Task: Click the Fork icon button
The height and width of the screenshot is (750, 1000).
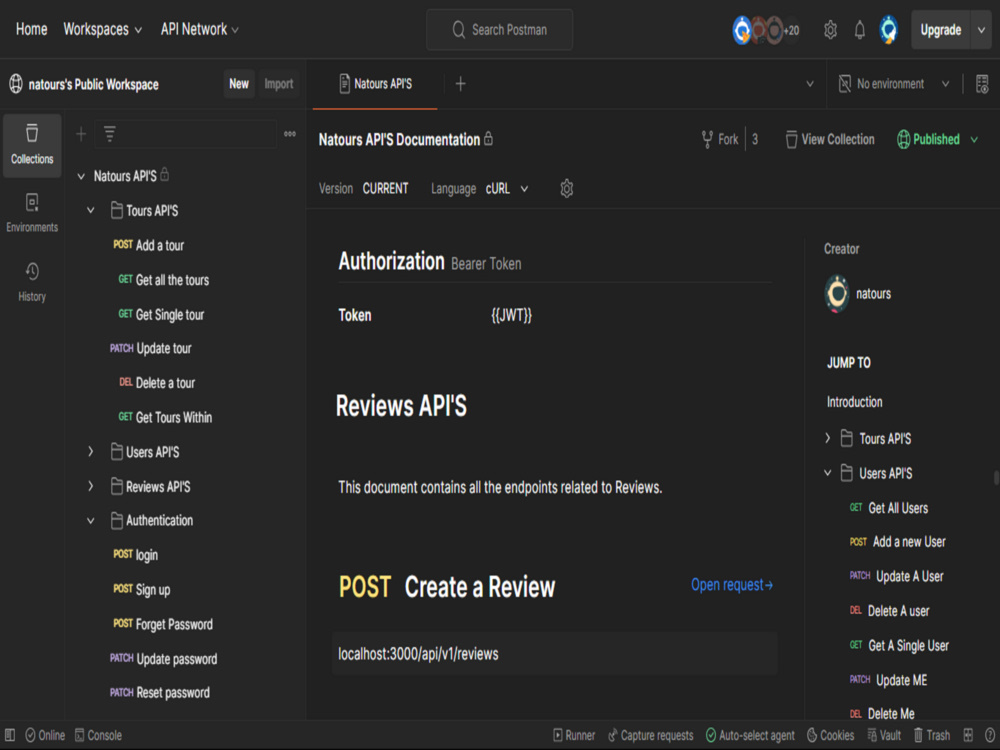Action: click(x=719, y=139)
